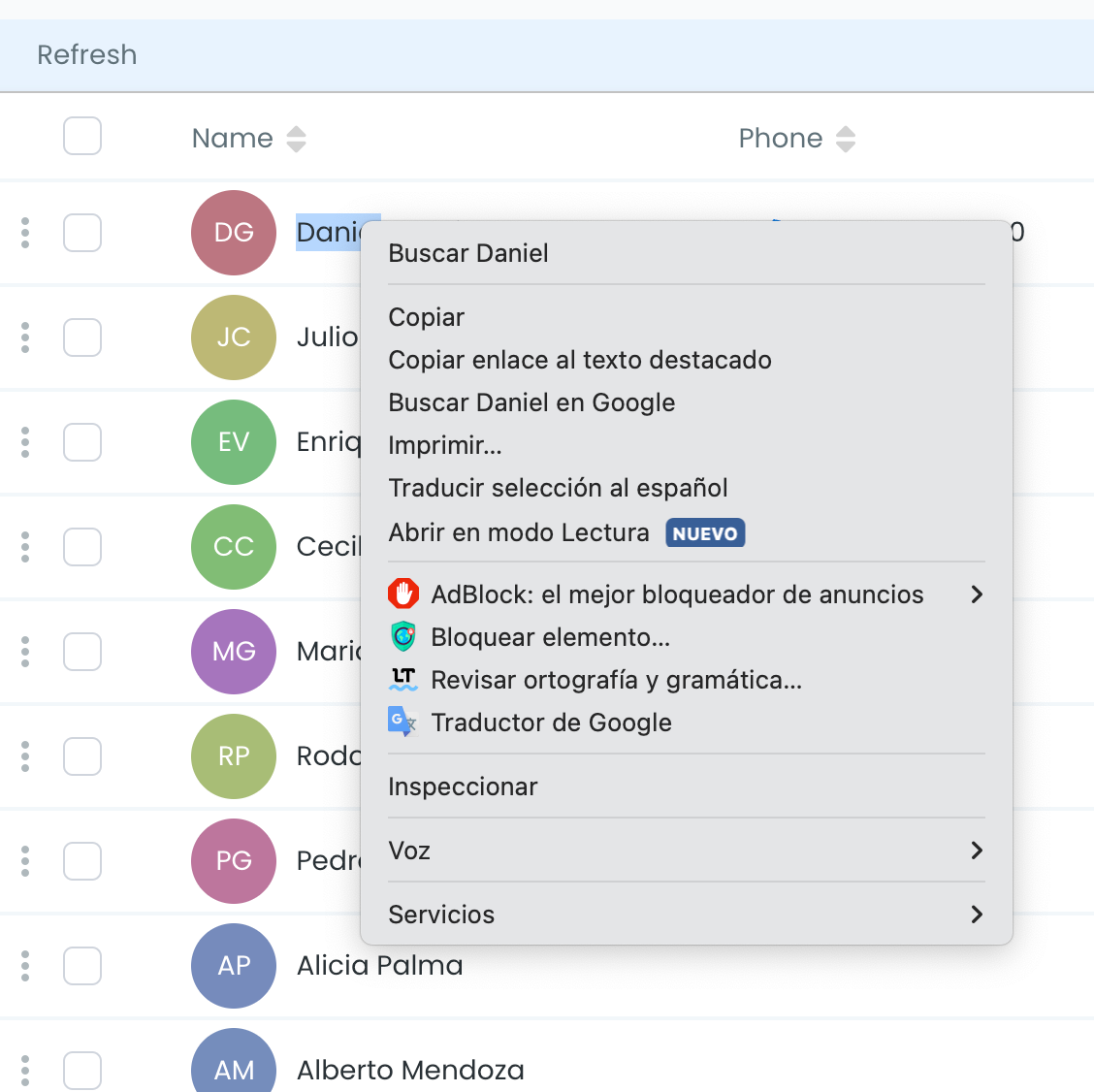Click the LanguageTool spelling check icon
This screenshot has width=1094, height=1092.
coord(403,679)
